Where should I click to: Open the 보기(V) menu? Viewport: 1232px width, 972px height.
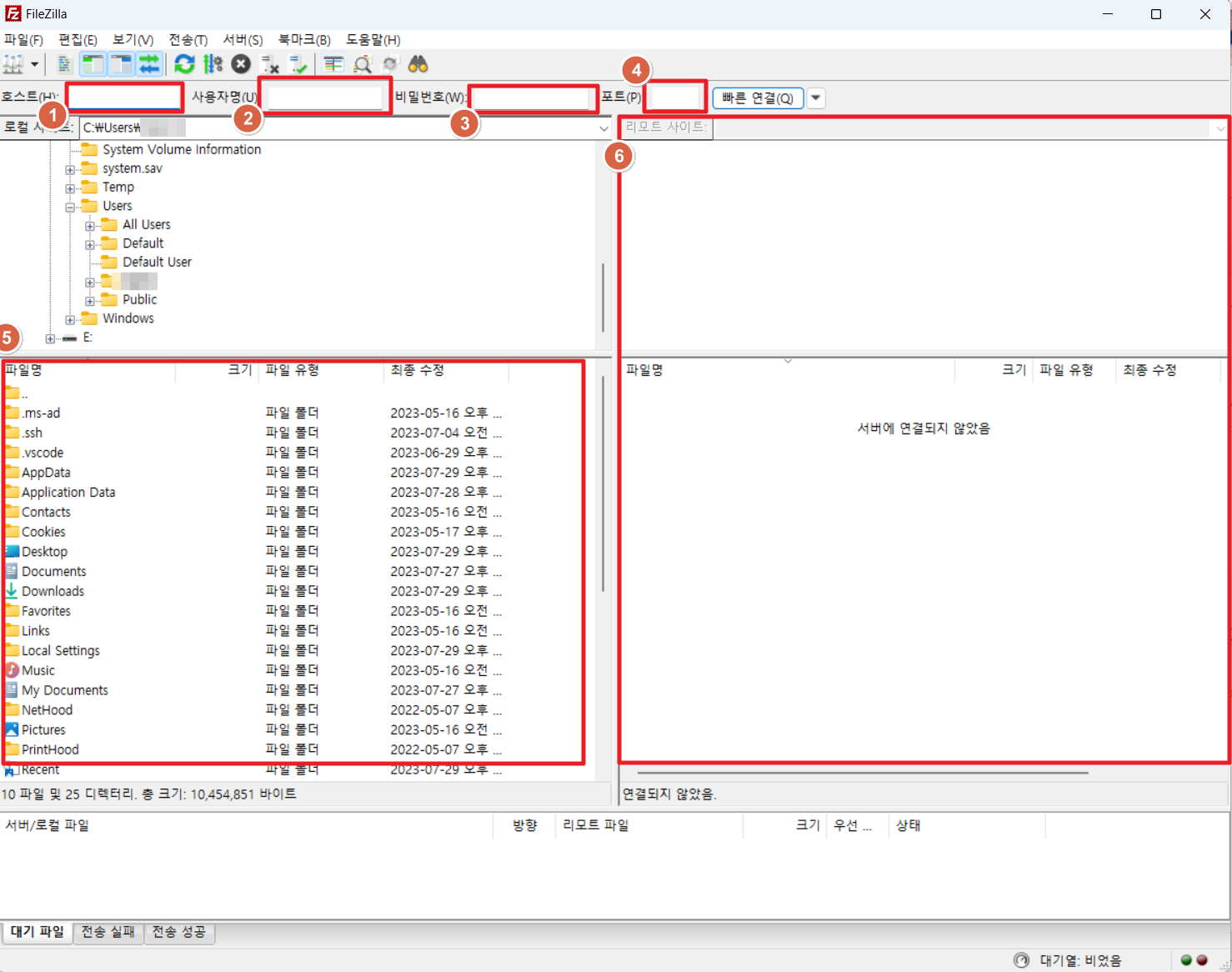point(133,40)
